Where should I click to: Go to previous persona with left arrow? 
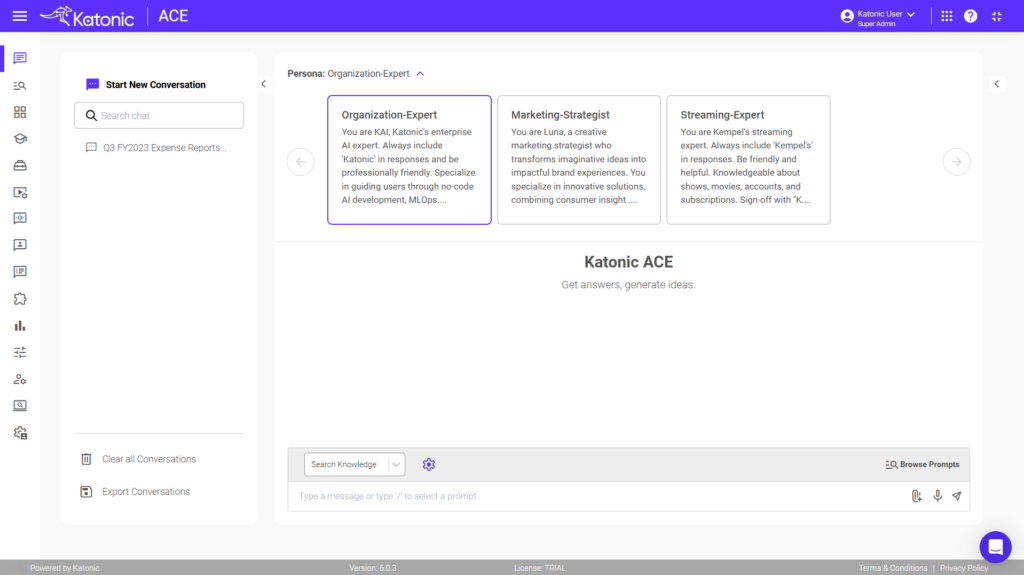[301, 161]
